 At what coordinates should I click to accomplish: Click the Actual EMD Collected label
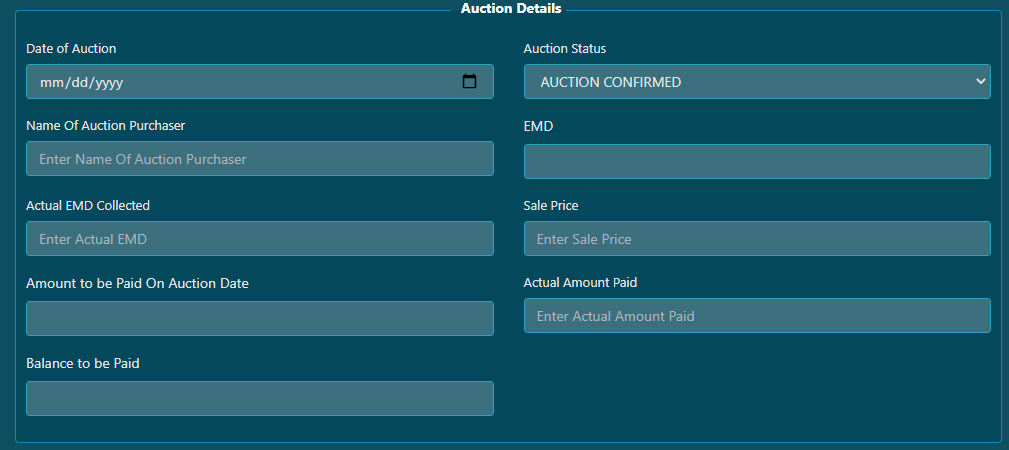point(88,205)
